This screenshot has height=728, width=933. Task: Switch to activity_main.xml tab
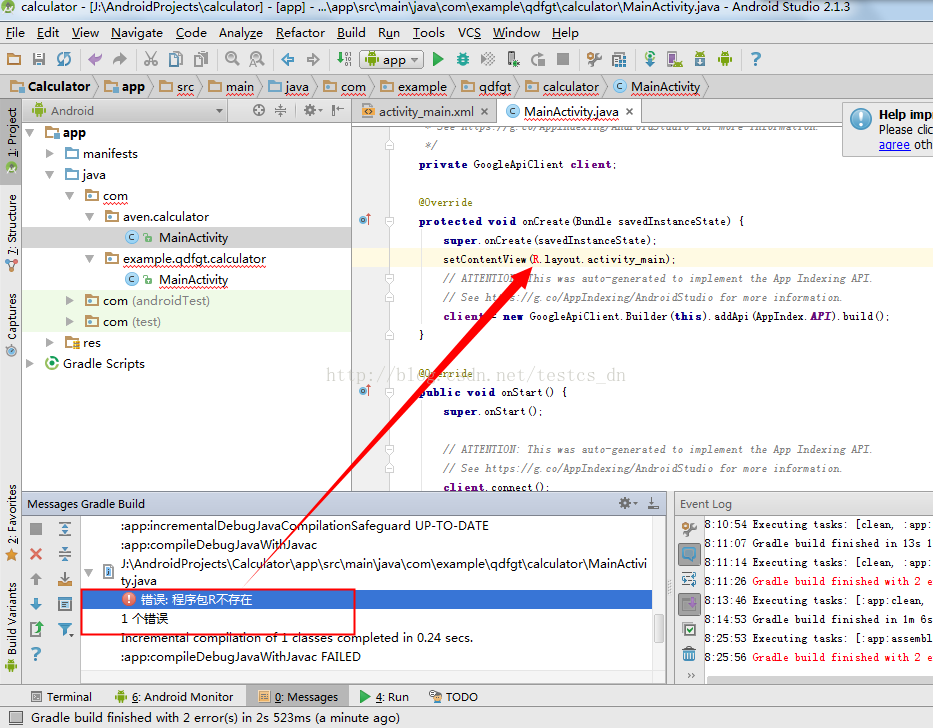[x=426, y=112]
